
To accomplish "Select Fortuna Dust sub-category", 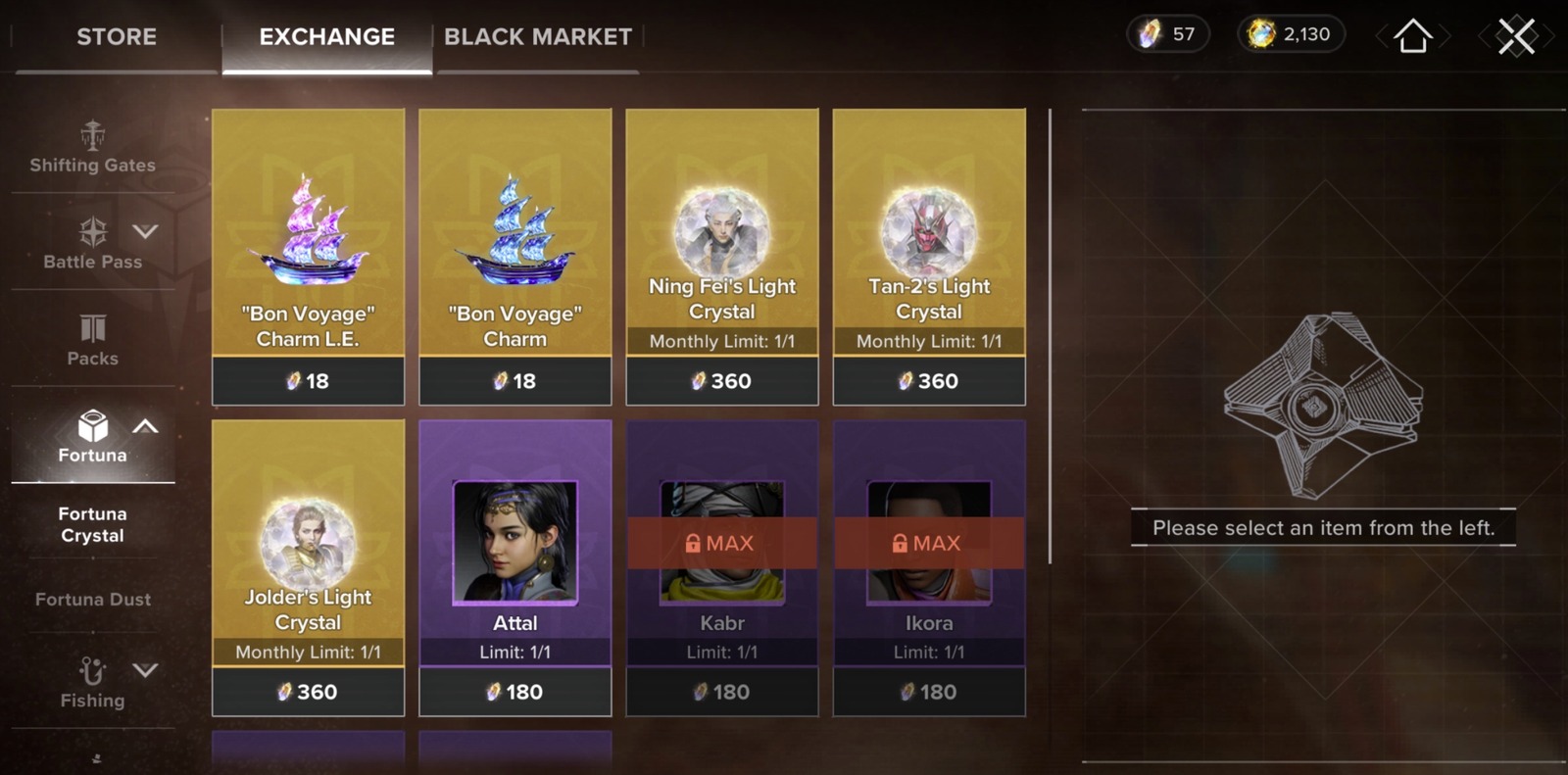I will (93, 599).
